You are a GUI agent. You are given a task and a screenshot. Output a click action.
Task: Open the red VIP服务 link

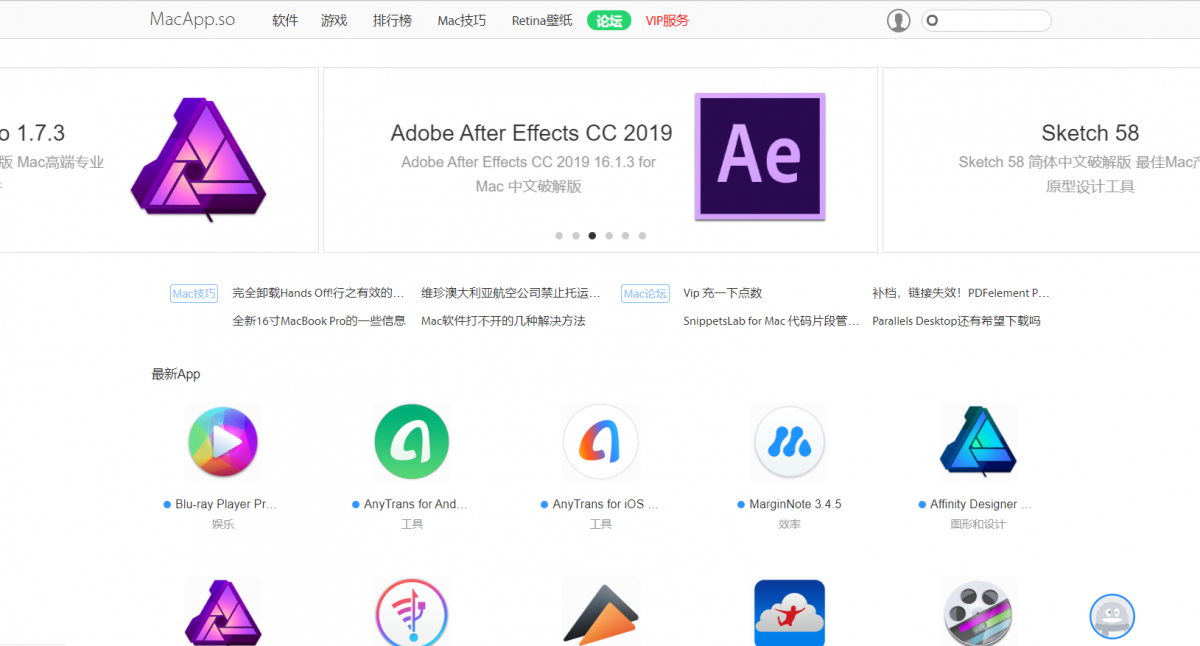pyautogui.click(x=667, y=20)
